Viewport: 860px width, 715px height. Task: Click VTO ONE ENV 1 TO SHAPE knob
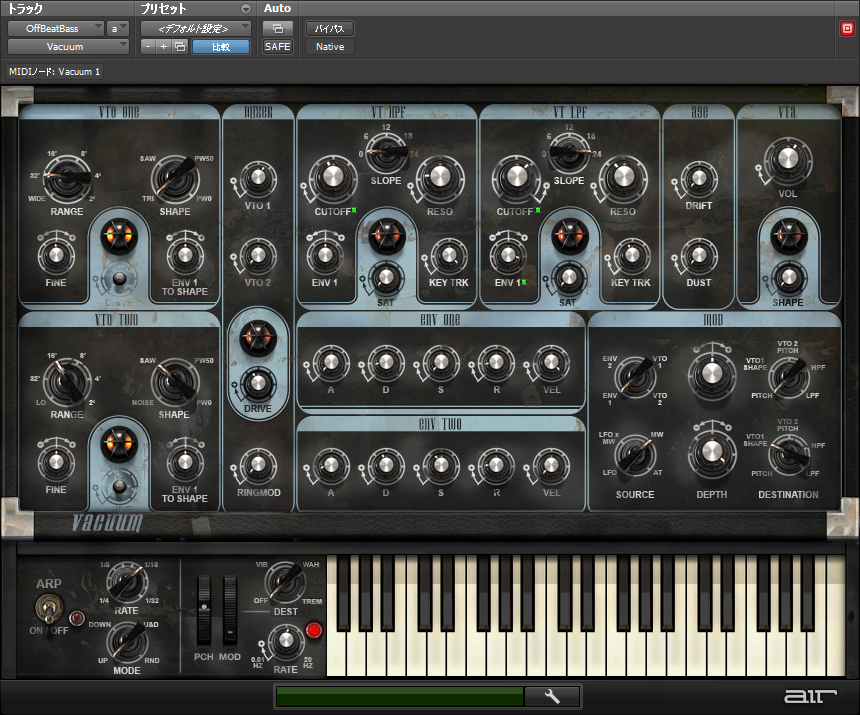click(x=185, y=255)
